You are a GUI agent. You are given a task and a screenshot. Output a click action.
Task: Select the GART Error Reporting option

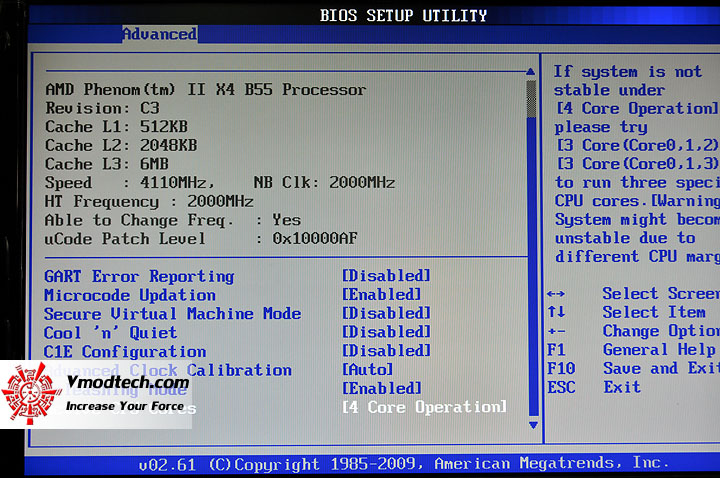[139, 276]
